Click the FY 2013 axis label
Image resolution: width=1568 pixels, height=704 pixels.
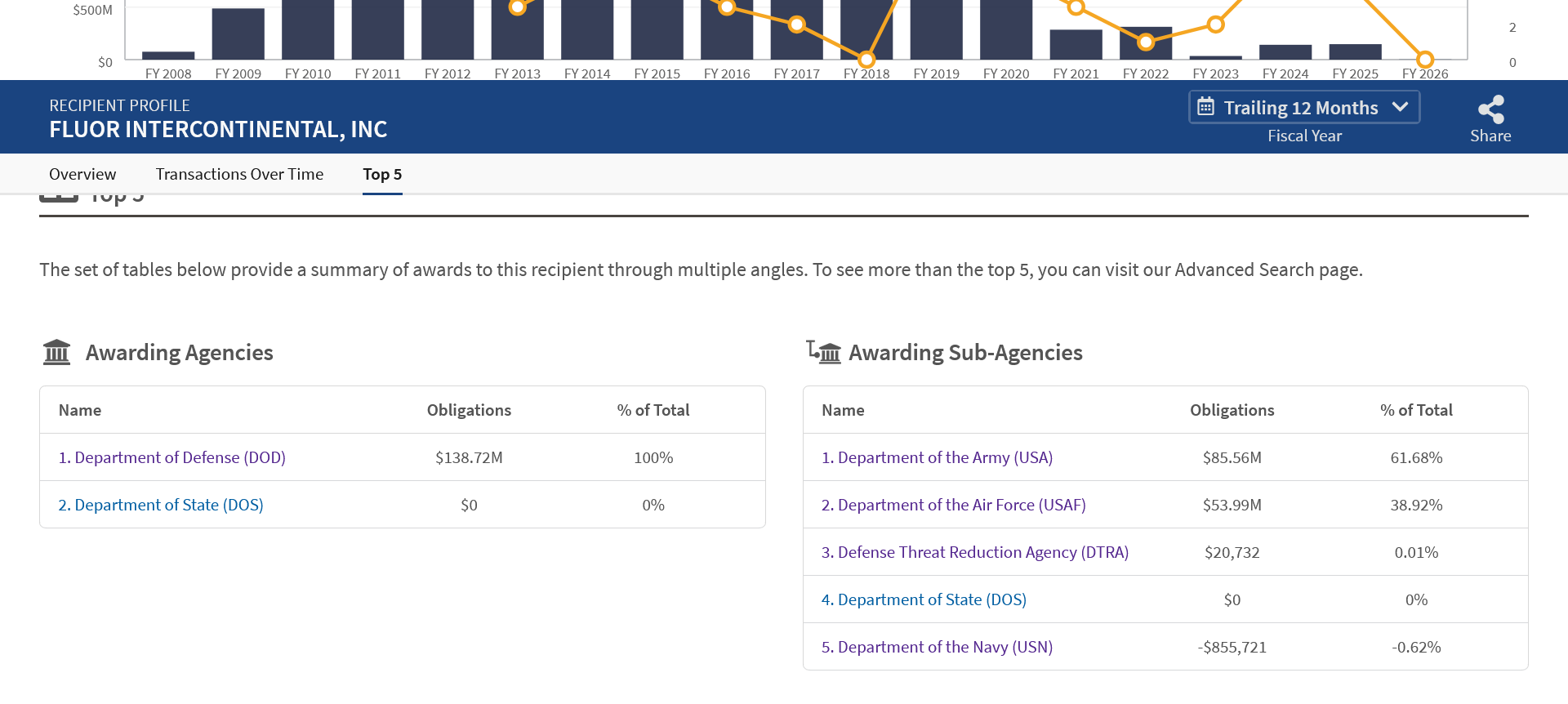(x=518, y=74)
